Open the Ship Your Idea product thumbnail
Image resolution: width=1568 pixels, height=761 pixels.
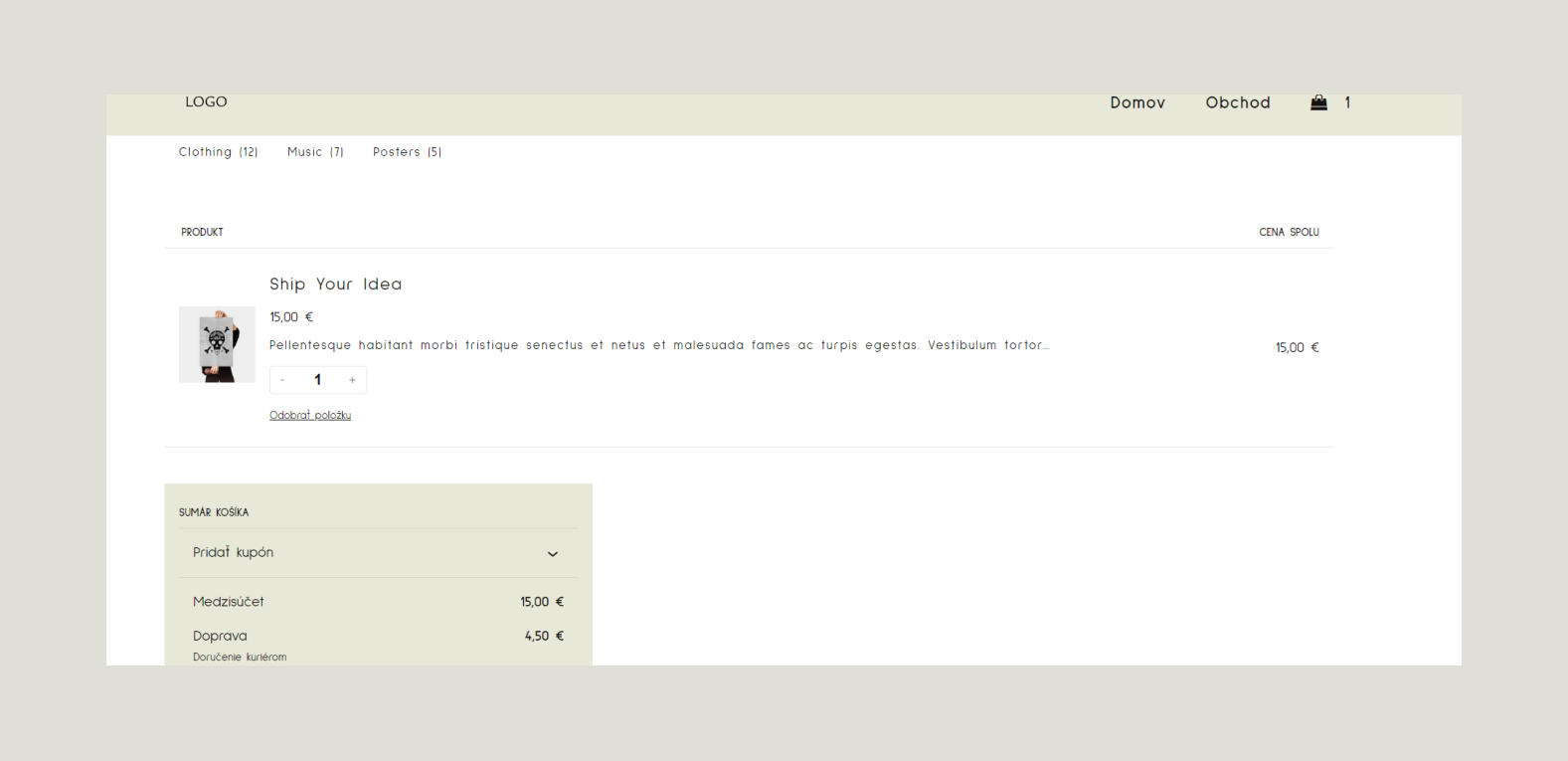tap(217, 344)
